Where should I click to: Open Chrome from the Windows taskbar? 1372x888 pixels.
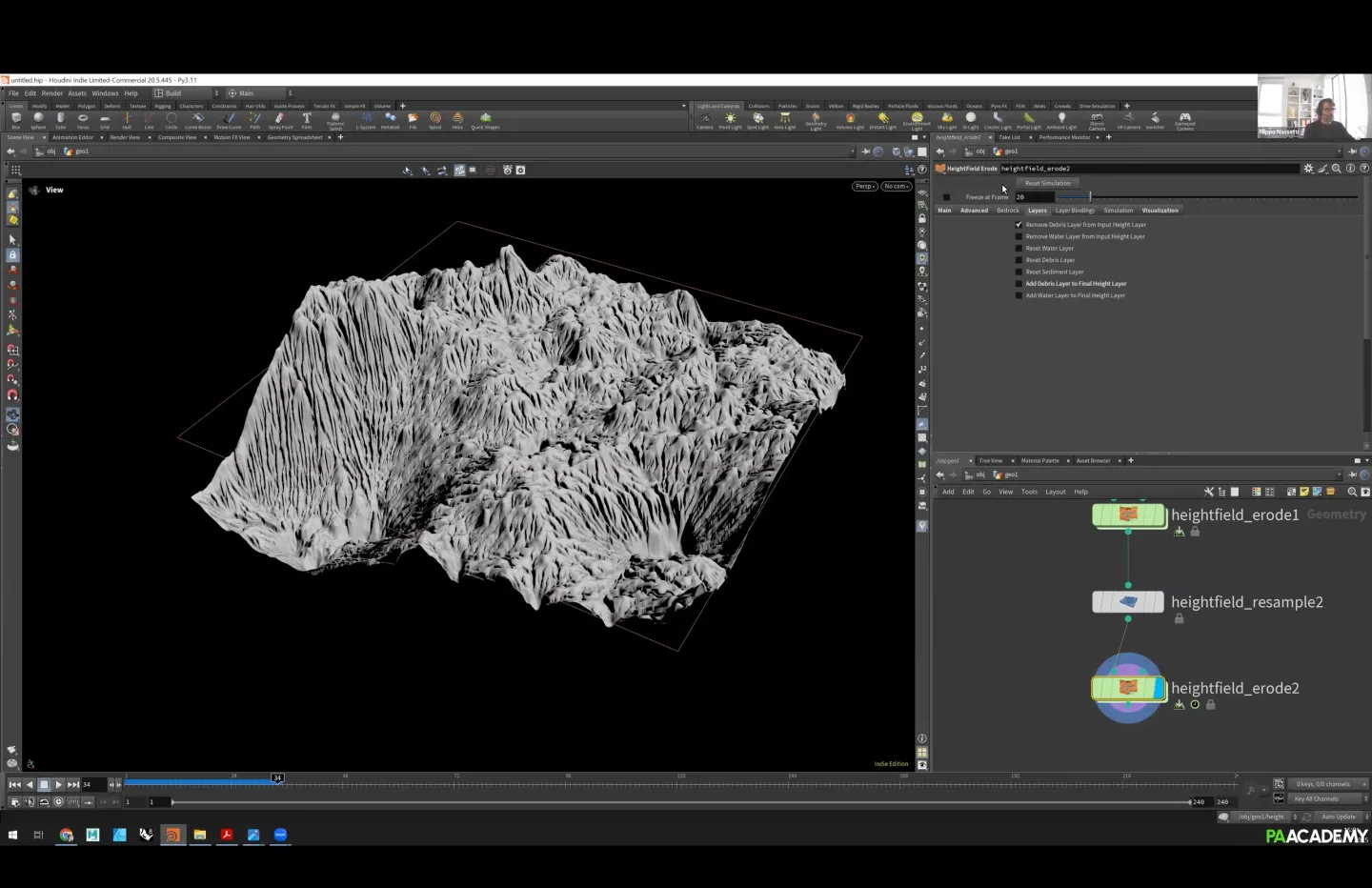(x=66, y=835)
